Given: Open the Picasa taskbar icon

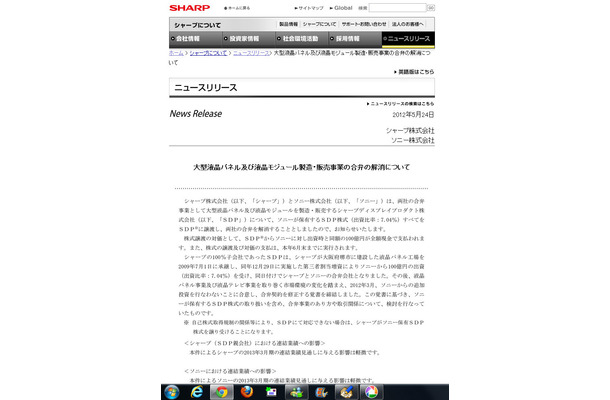Looking at the screenshot, I should (371, 392).
